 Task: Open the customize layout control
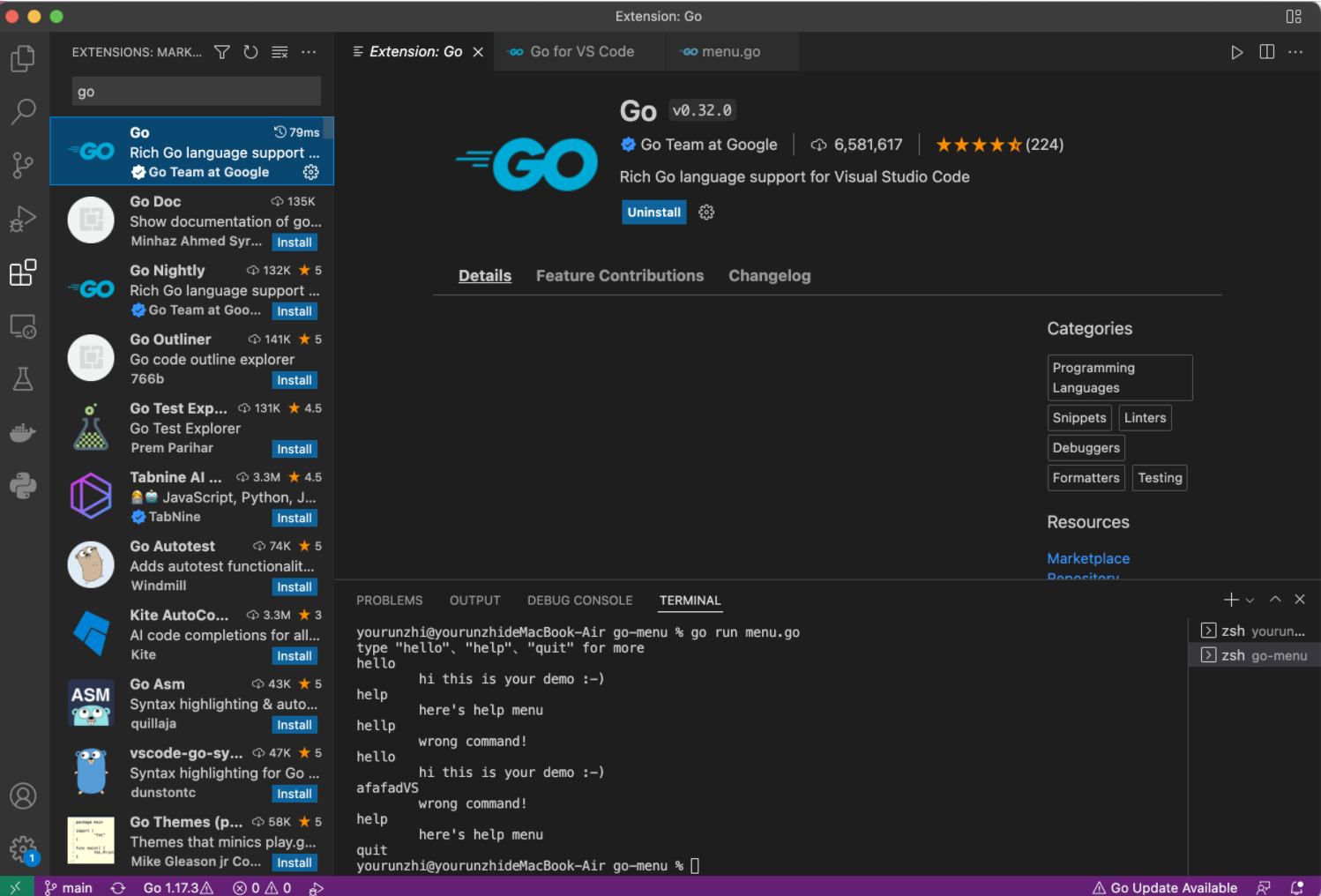click(1294, 16)
